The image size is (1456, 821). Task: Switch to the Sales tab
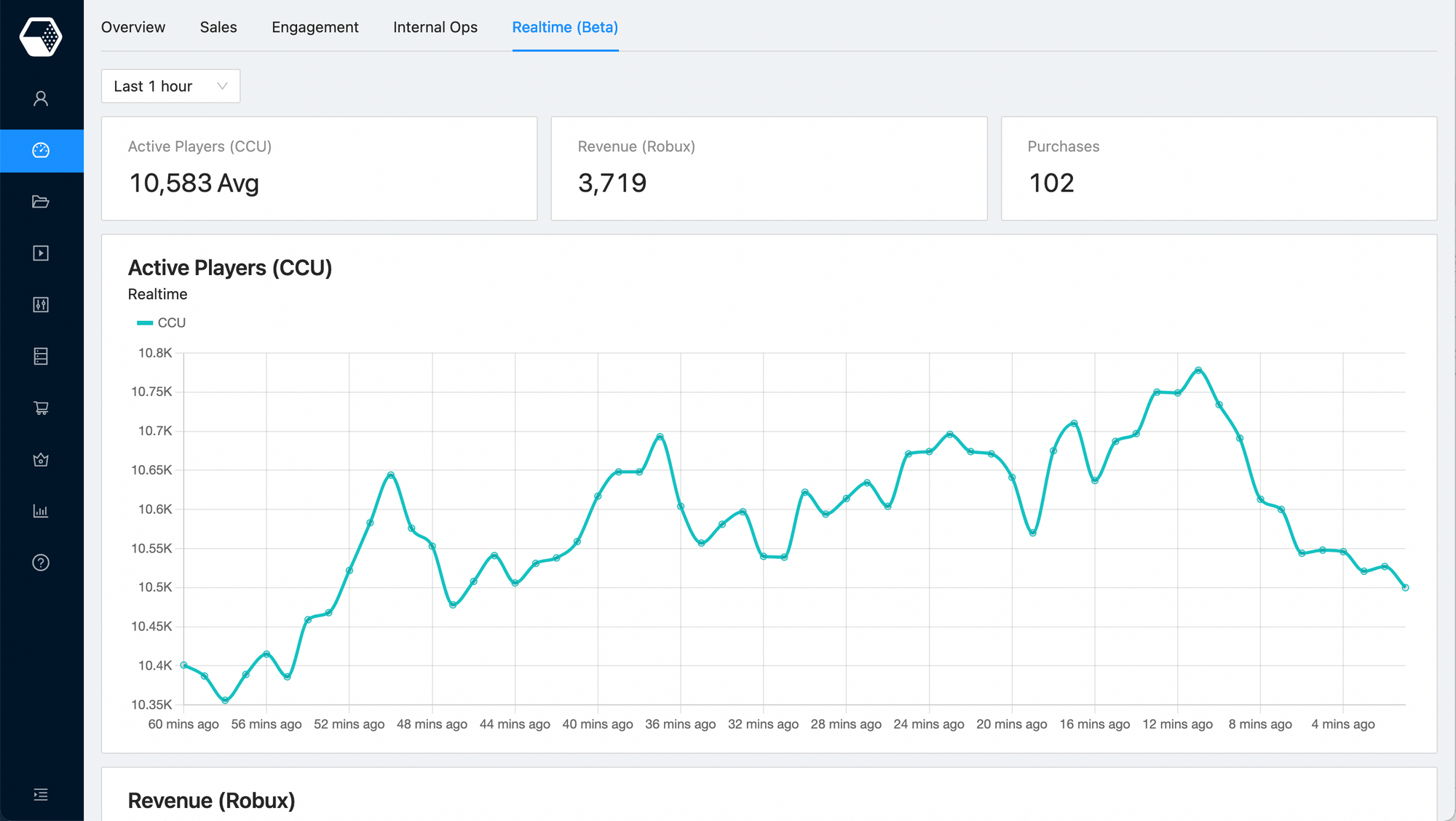pyautogui.click(x=218, y=28)
